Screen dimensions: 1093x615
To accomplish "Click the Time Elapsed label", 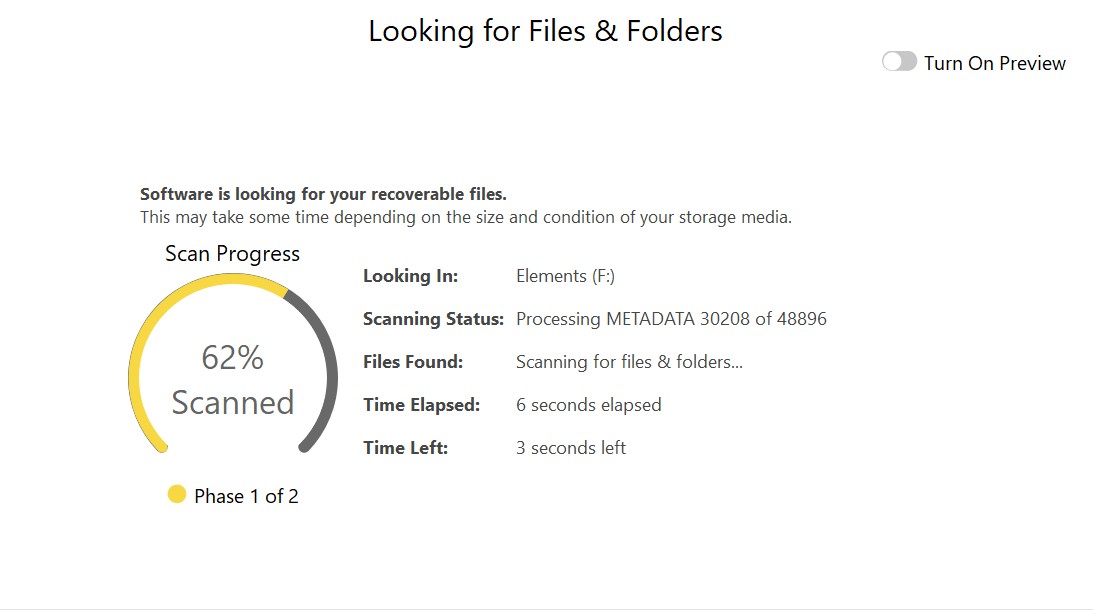I will [x=421, y=405].
